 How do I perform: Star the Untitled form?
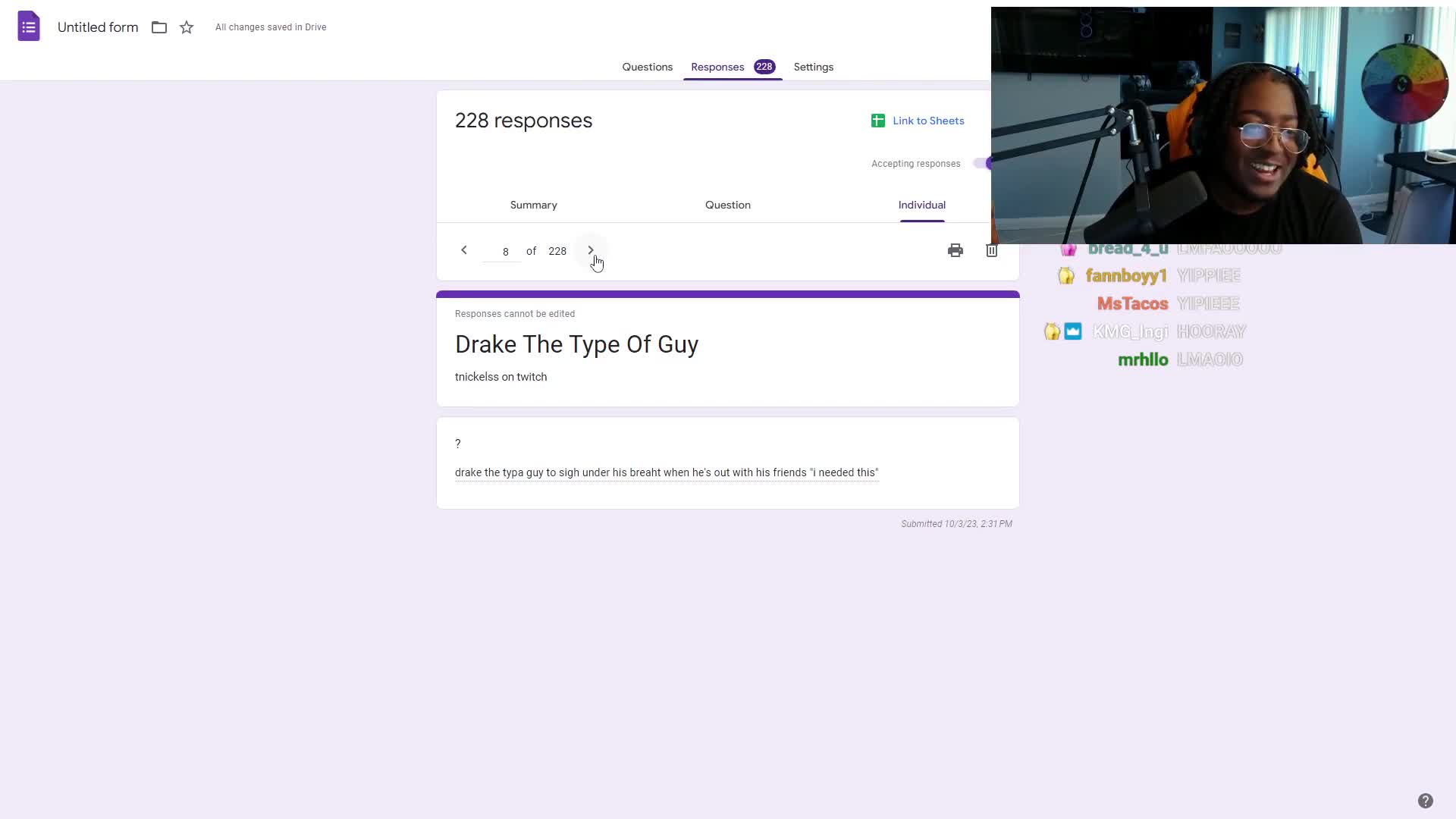(187, 27)
